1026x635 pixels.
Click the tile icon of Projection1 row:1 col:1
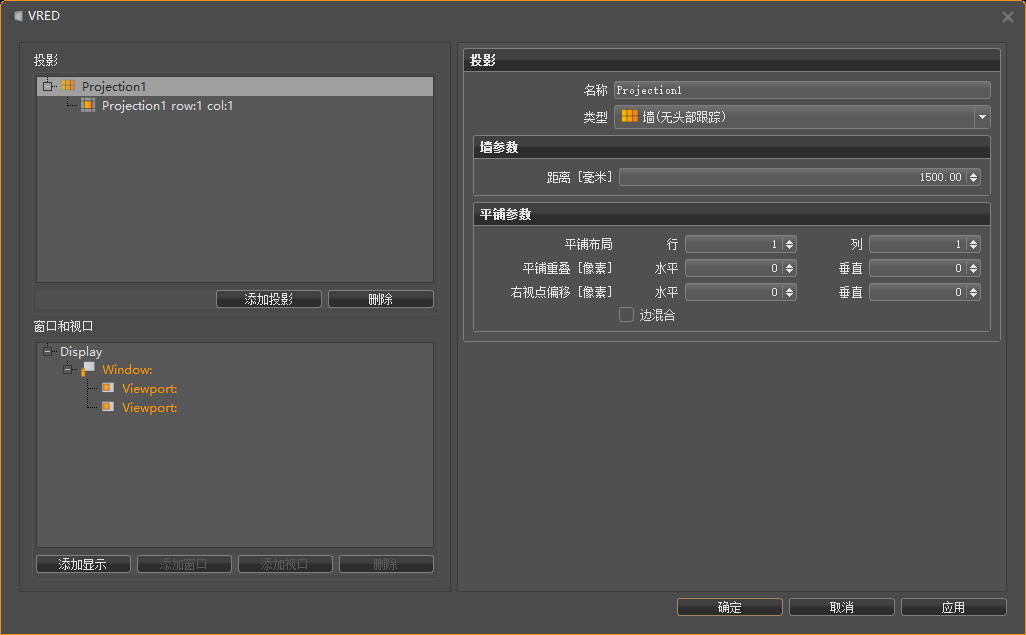pos(88,105)
